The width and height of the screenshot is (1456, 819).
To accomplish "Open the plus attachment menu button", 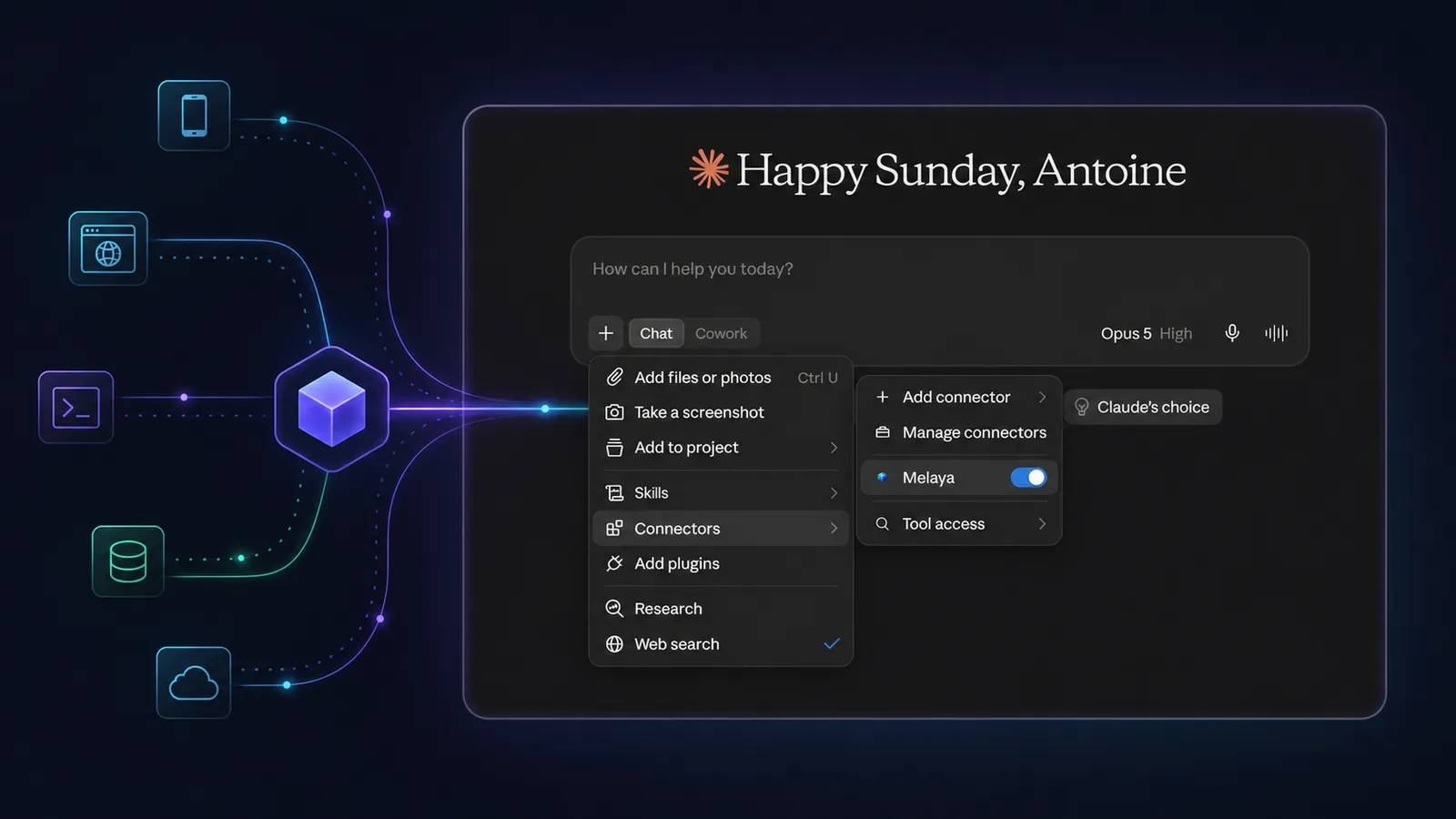I will [x=606, y=333].
